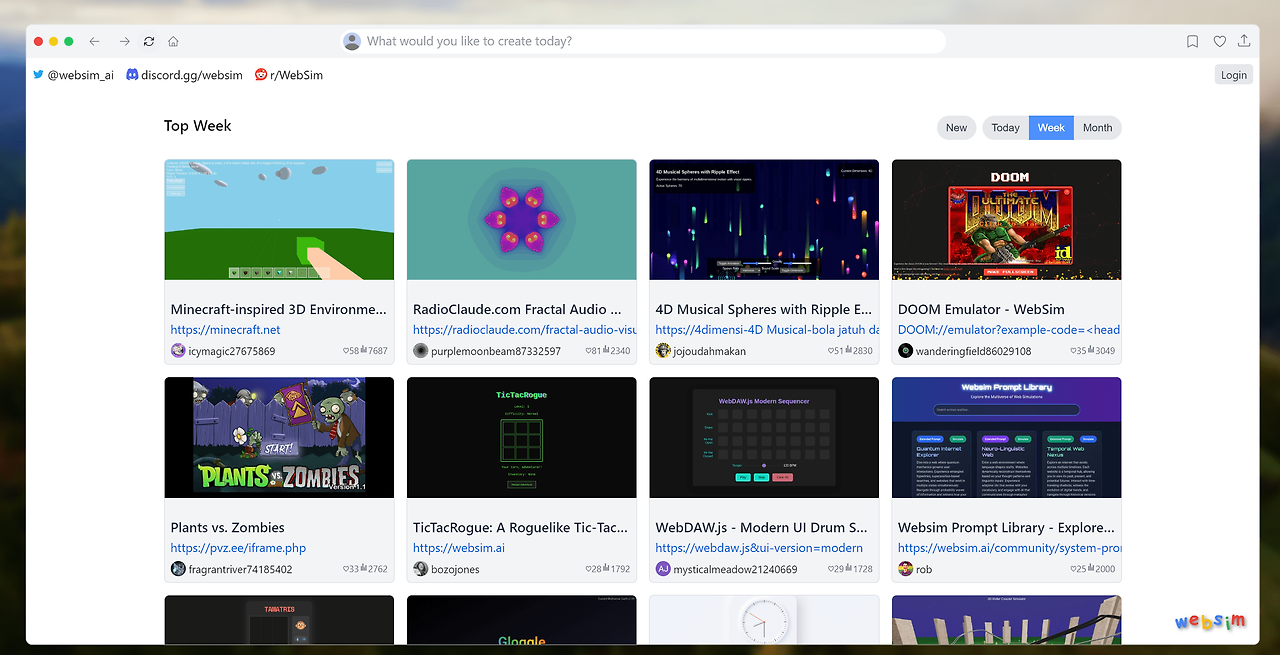The width and height of the screenshot is (1280, 655).
Task: Open the home icon in toolbar
Action: point(173,41)
